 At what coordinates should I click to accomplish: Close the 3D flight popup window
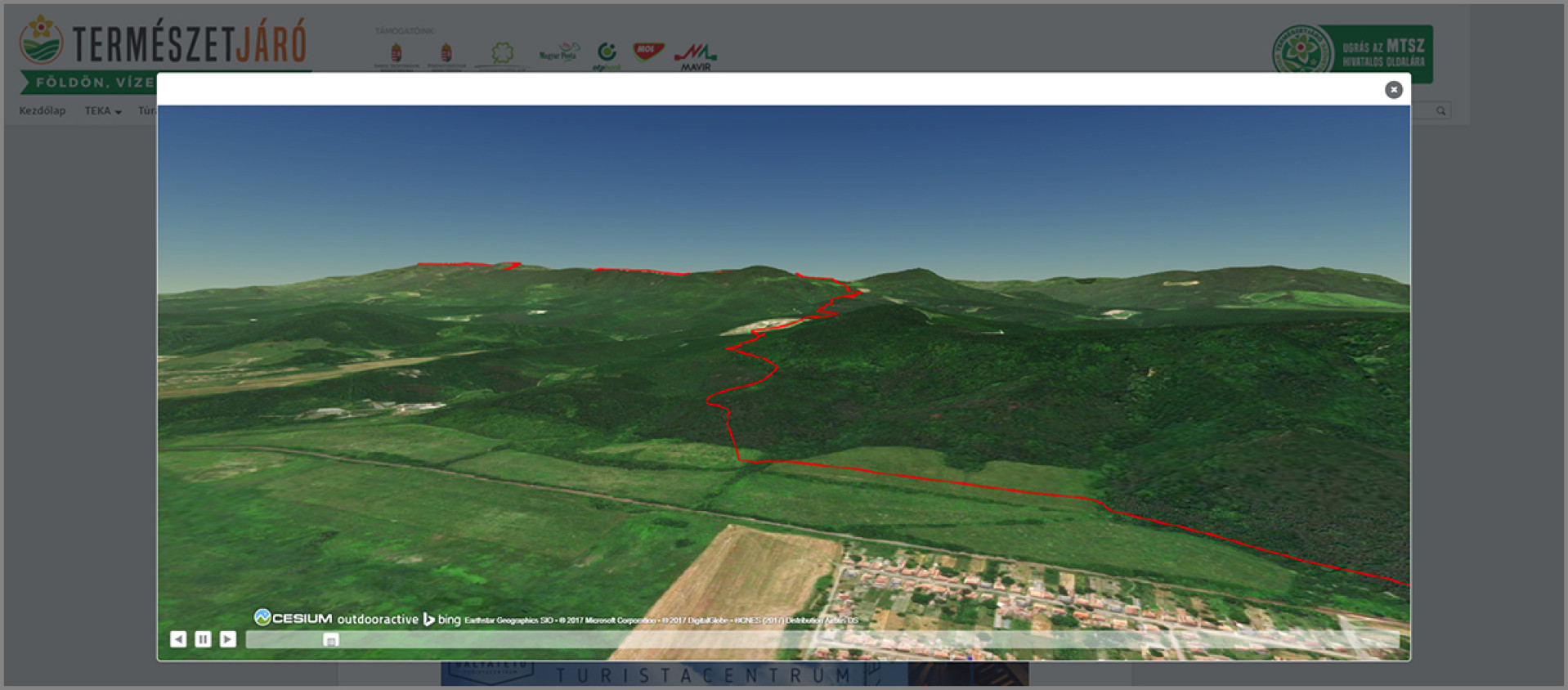pos(1393,90)
